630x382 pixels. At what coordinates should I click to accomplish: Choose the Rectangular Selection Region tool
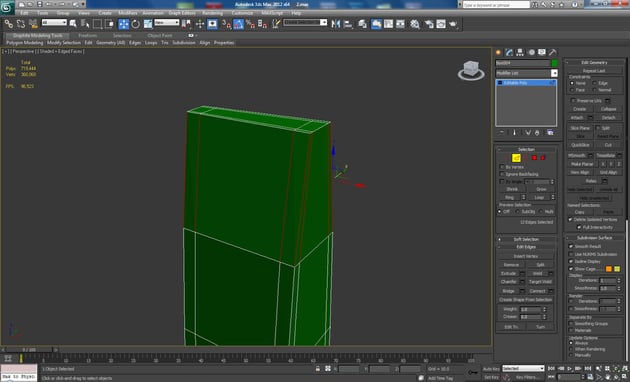(97, 24)
